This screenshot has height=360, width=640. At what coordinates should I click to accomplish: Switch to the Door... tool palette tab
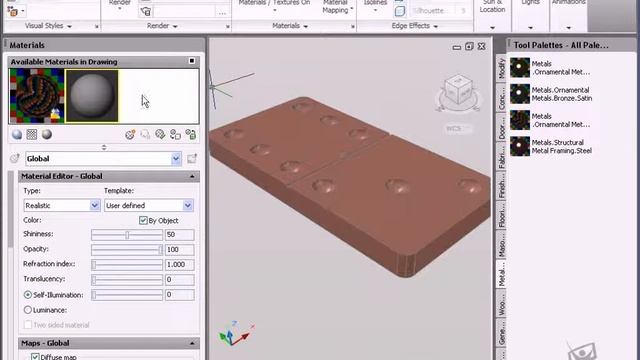501,128
